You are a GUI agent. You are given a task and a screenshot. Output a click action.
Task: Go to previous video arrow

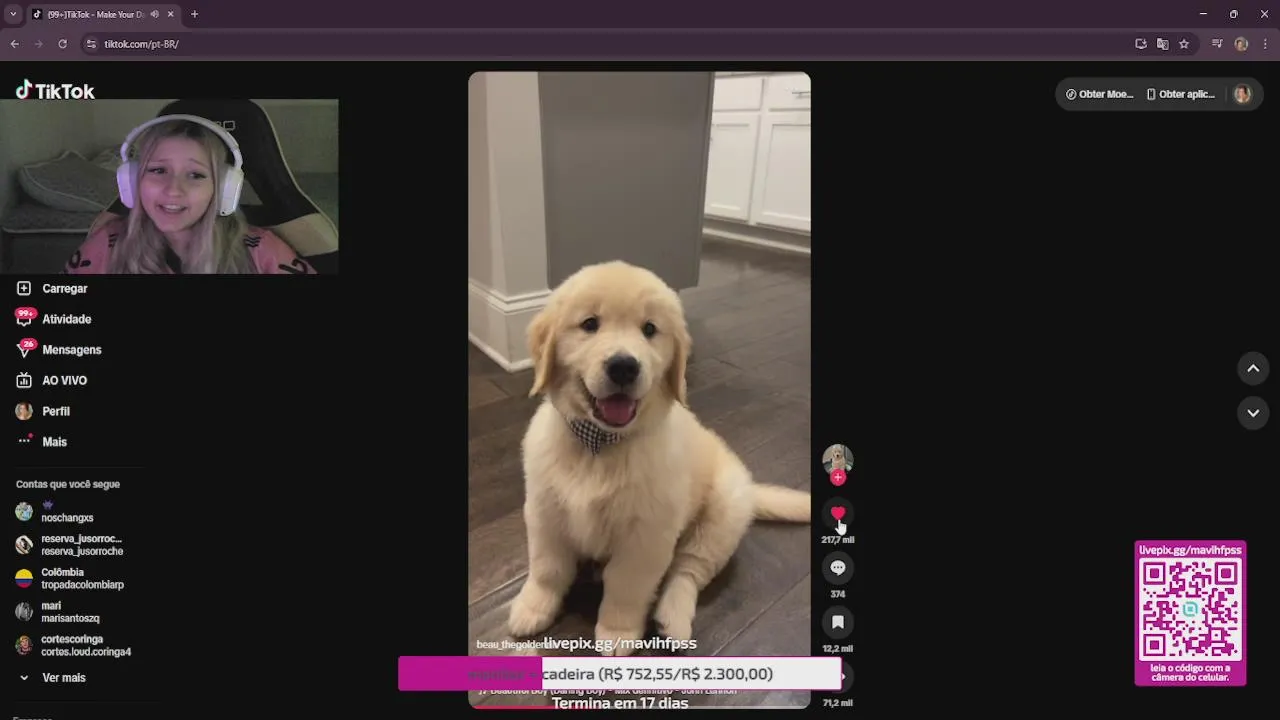click(1253, 368)
